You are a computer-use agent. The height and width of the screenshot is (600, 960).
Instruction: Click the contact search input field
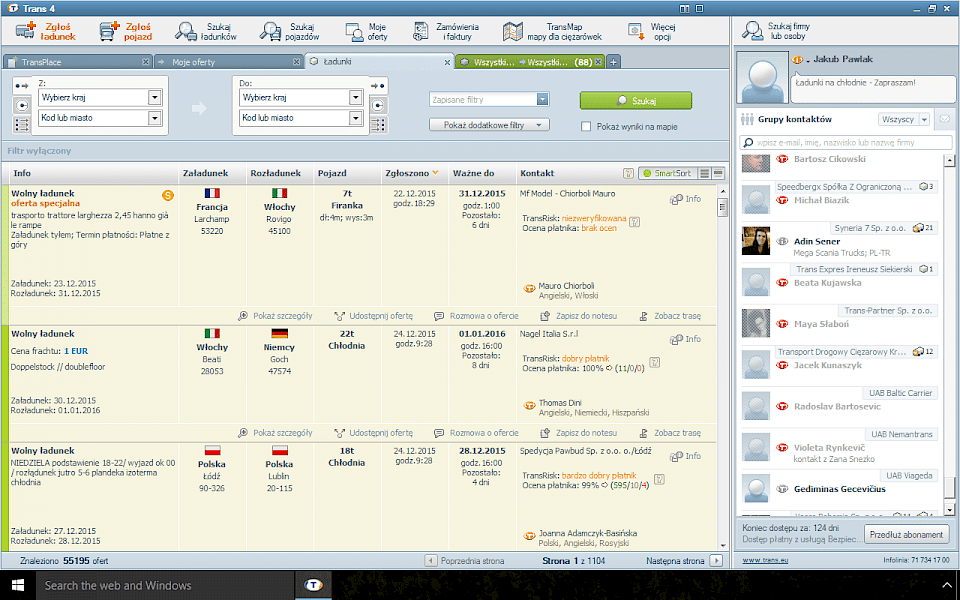pyautogui.click(x=846, y=142)
